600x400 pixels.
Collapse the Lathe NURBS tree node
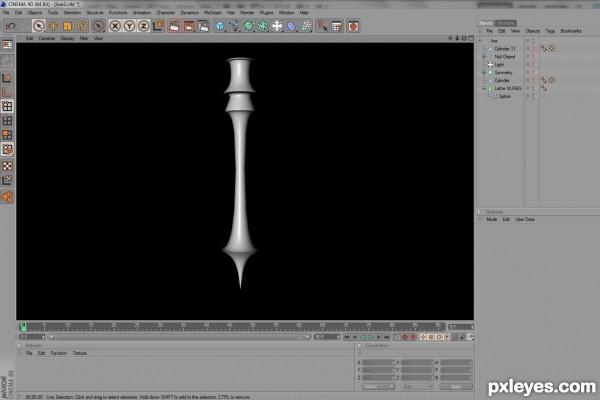point(484,88)
